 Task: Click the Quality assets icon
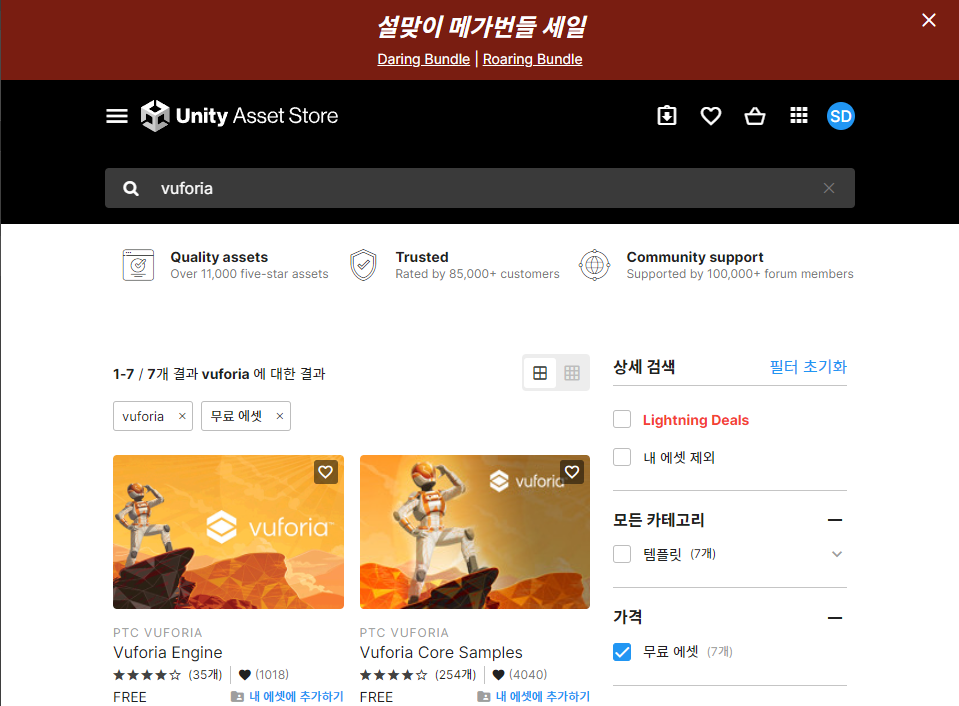pyautogui.click(x=138, y=265)
